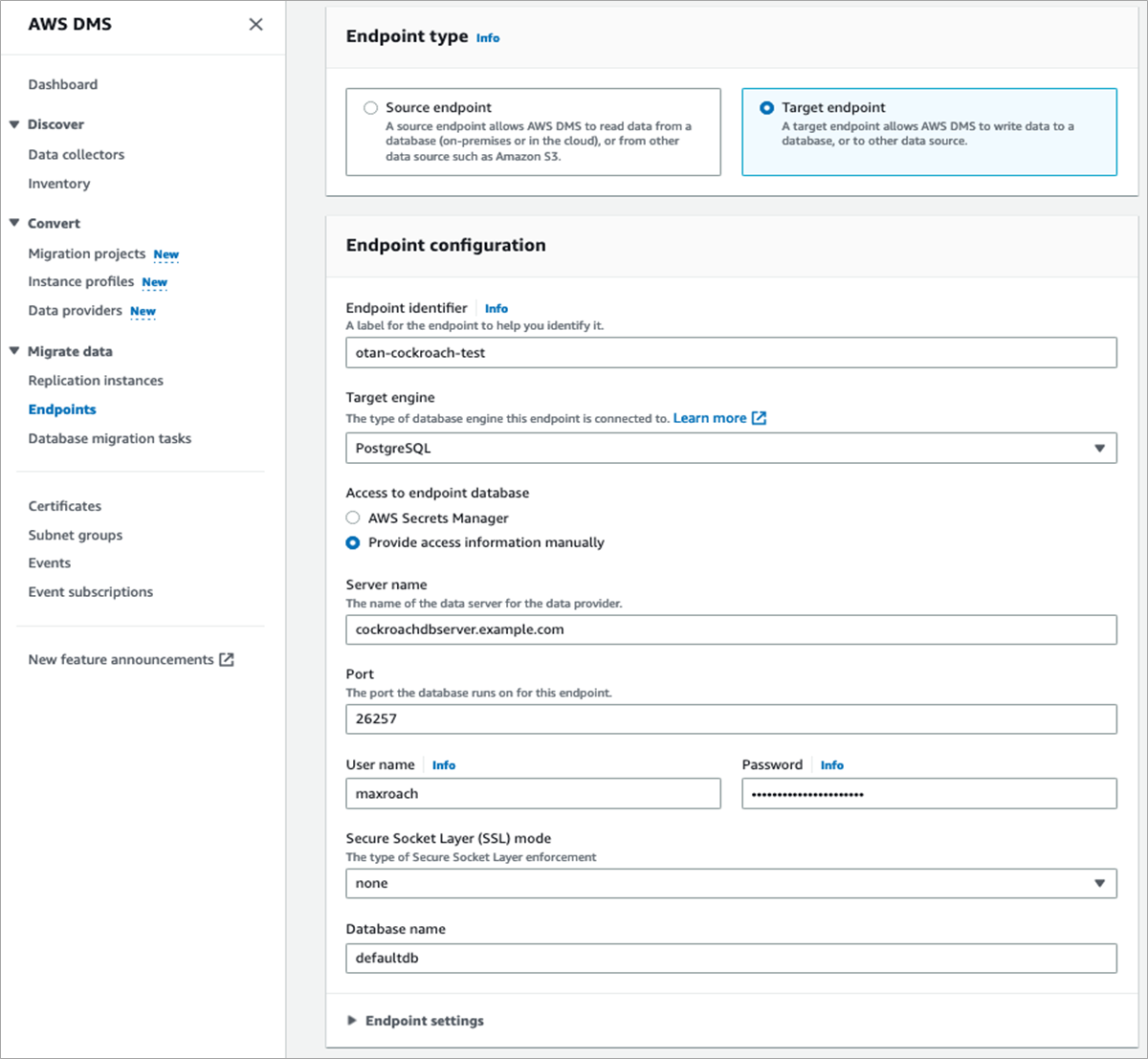Image resolution: width=1148 pixels, height=1059 pixels.
Task: Open external link icon beside Learn more
Action: (x=759, y=418)
